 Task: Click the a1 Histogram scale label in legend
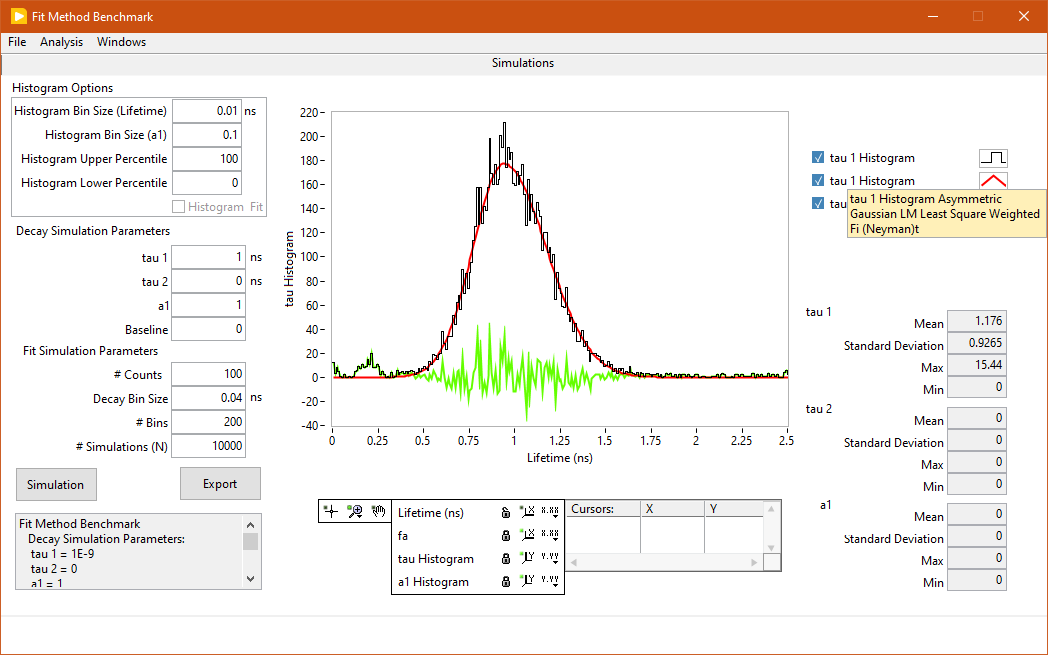tap(433, 581)
